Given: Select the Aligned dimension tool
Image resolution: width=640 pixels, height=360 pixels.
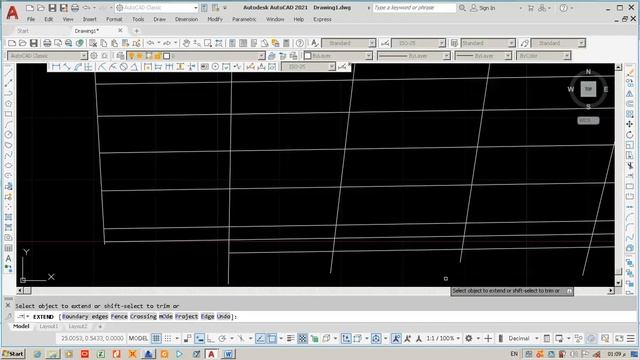Looking at the screenshot, I should click(67, 67).
